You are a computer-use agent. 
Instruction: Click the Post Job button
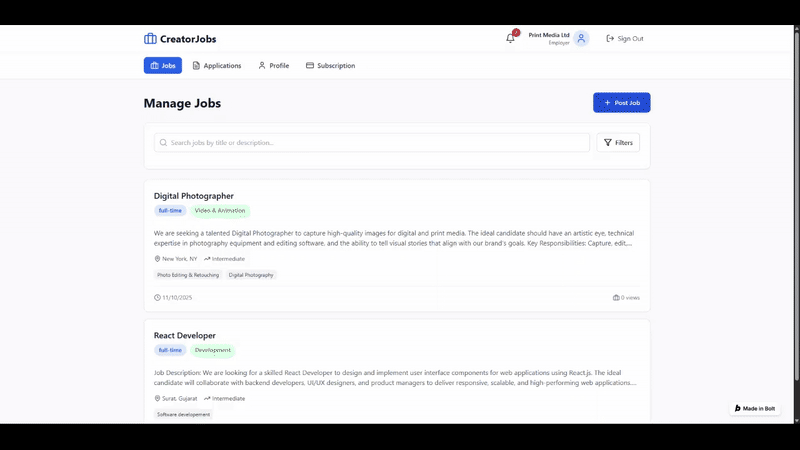point(621,103)
